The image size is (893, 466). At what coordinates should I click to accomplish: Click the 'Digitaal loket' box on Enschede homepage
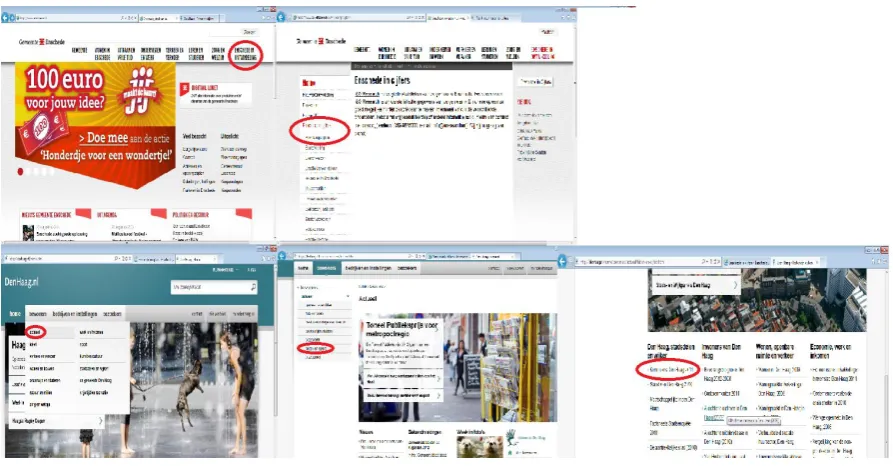pos(215,95)
